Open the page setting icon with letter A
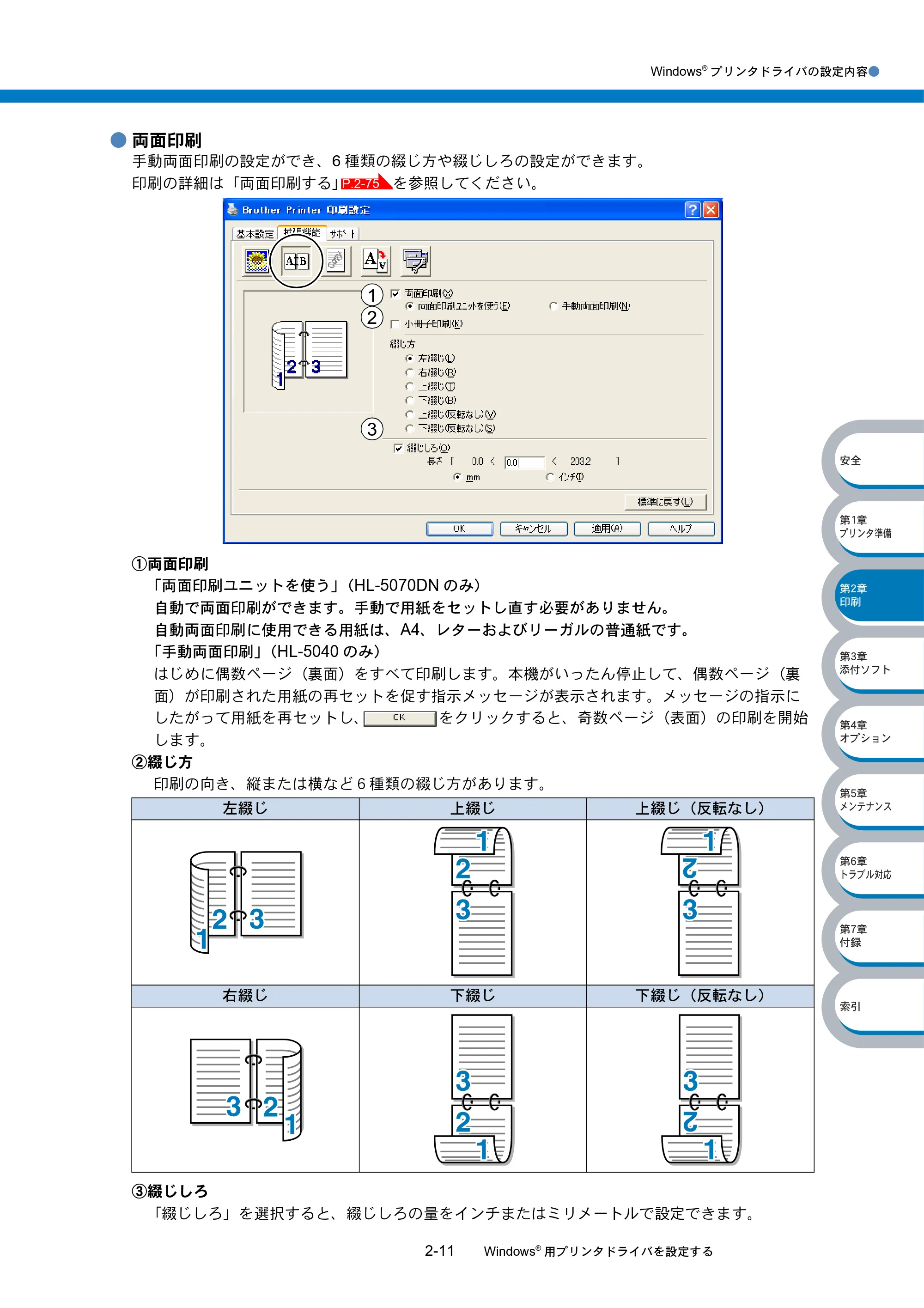The image size is (924, 1308). coord(376,261)
